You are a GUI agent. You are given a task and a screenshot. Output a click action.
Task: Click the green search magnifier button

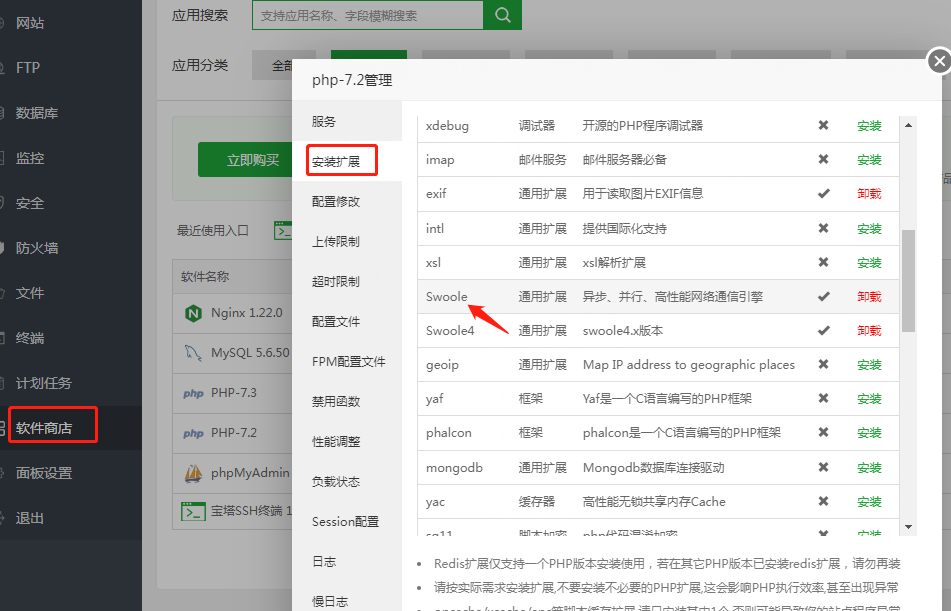502,15
